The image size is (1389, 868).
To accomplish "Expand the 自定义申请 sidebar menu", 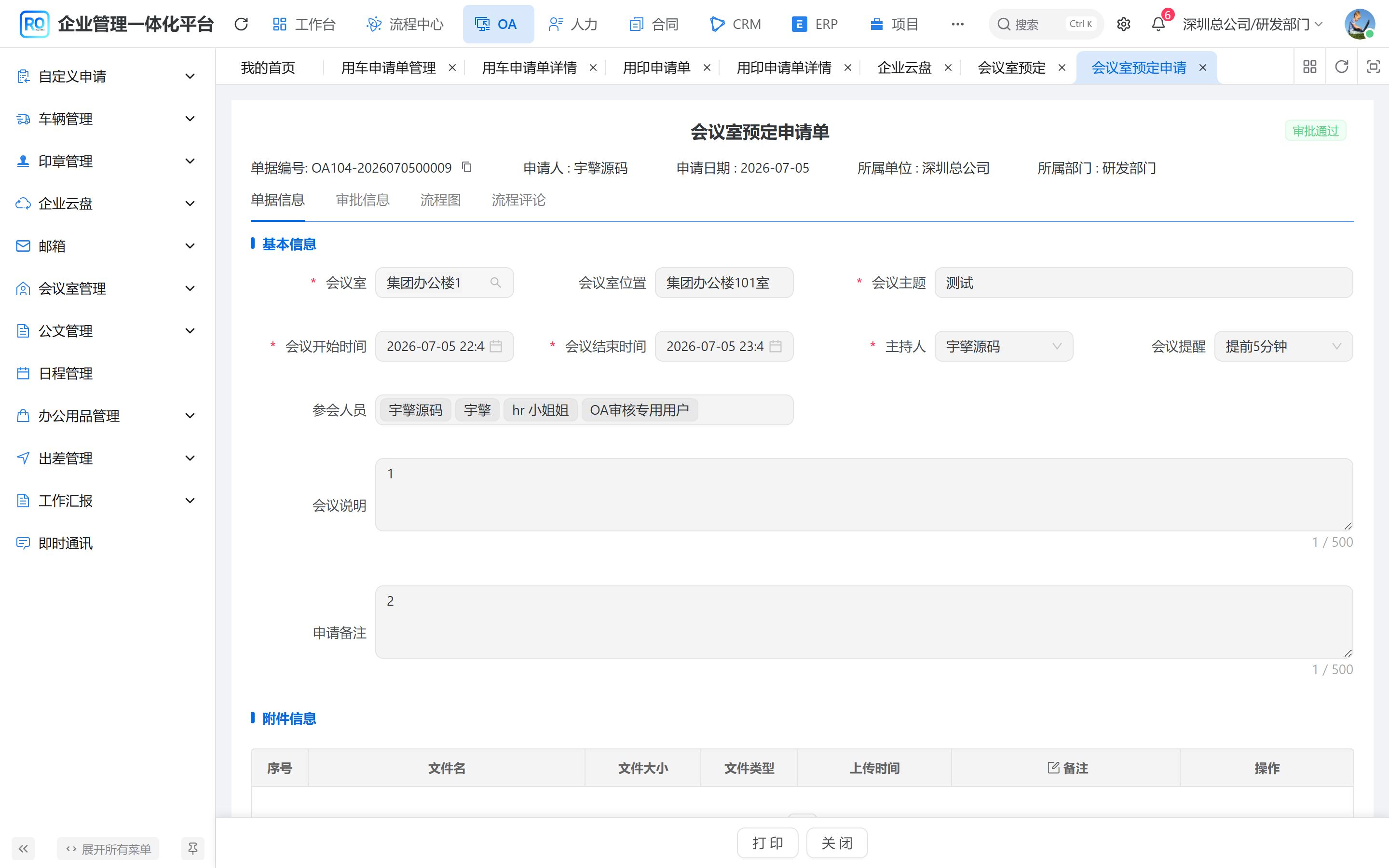I will [x=107, y=76].
